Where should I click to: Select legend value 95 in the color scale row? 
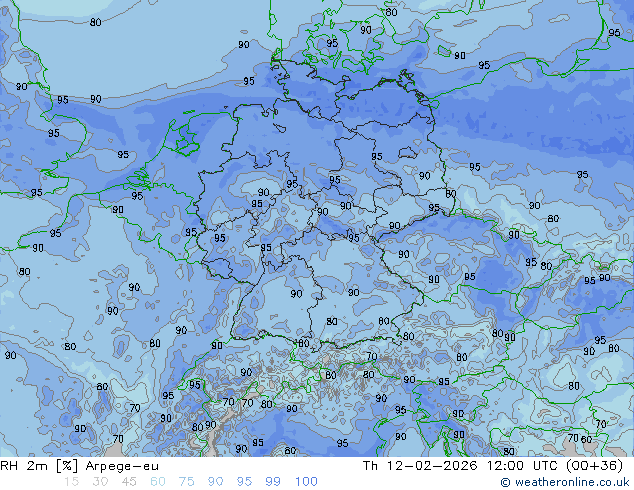[244, 482]
